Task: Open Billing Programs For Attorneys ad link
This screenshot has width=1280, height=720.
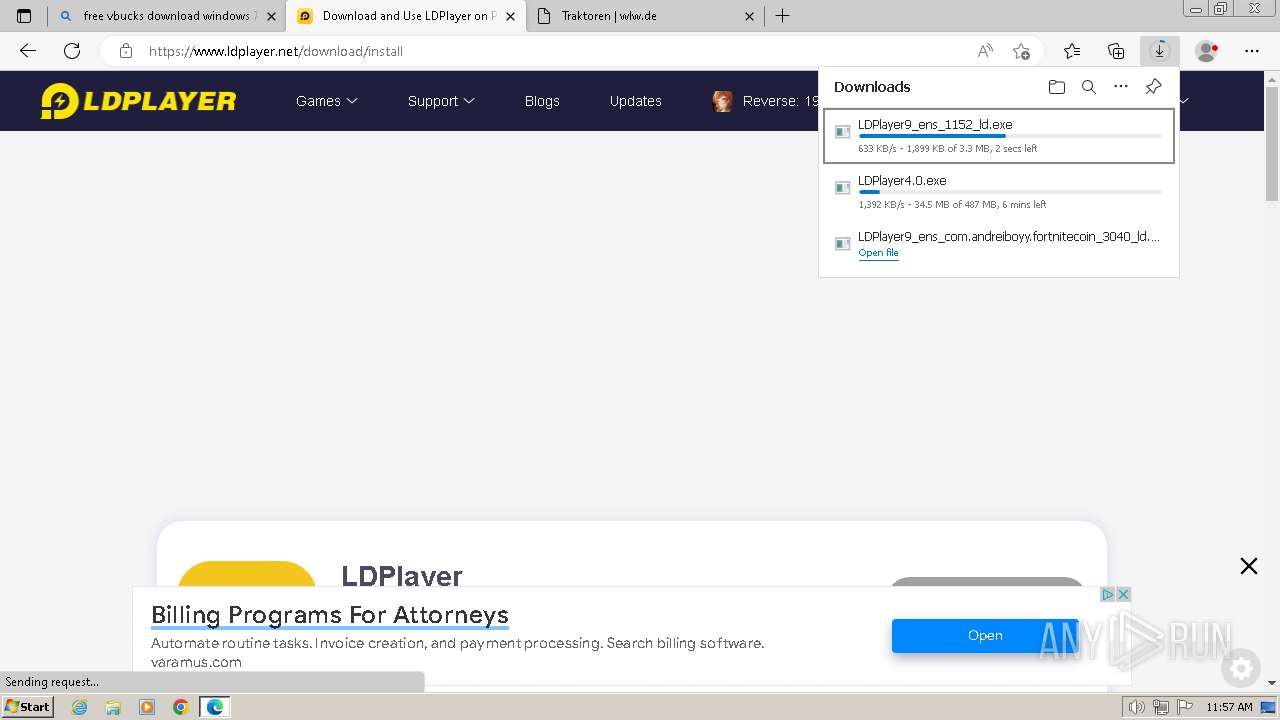Action: click(330, 614)
